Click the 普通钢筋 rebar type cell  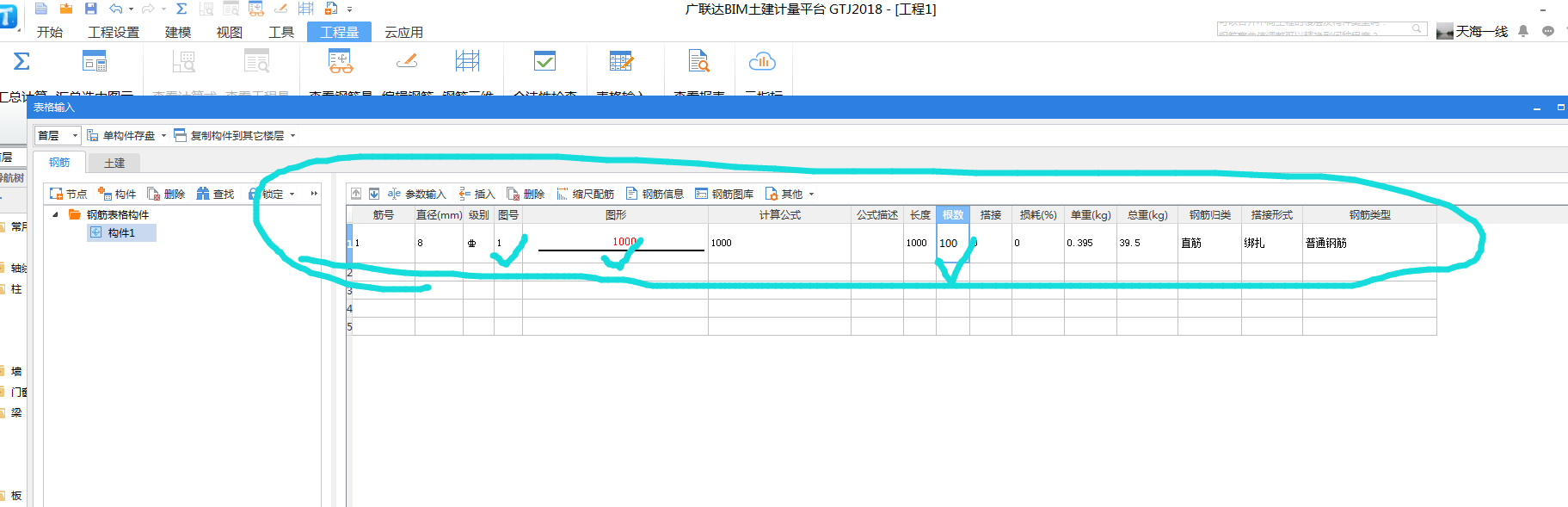(x=1369, y=243)
